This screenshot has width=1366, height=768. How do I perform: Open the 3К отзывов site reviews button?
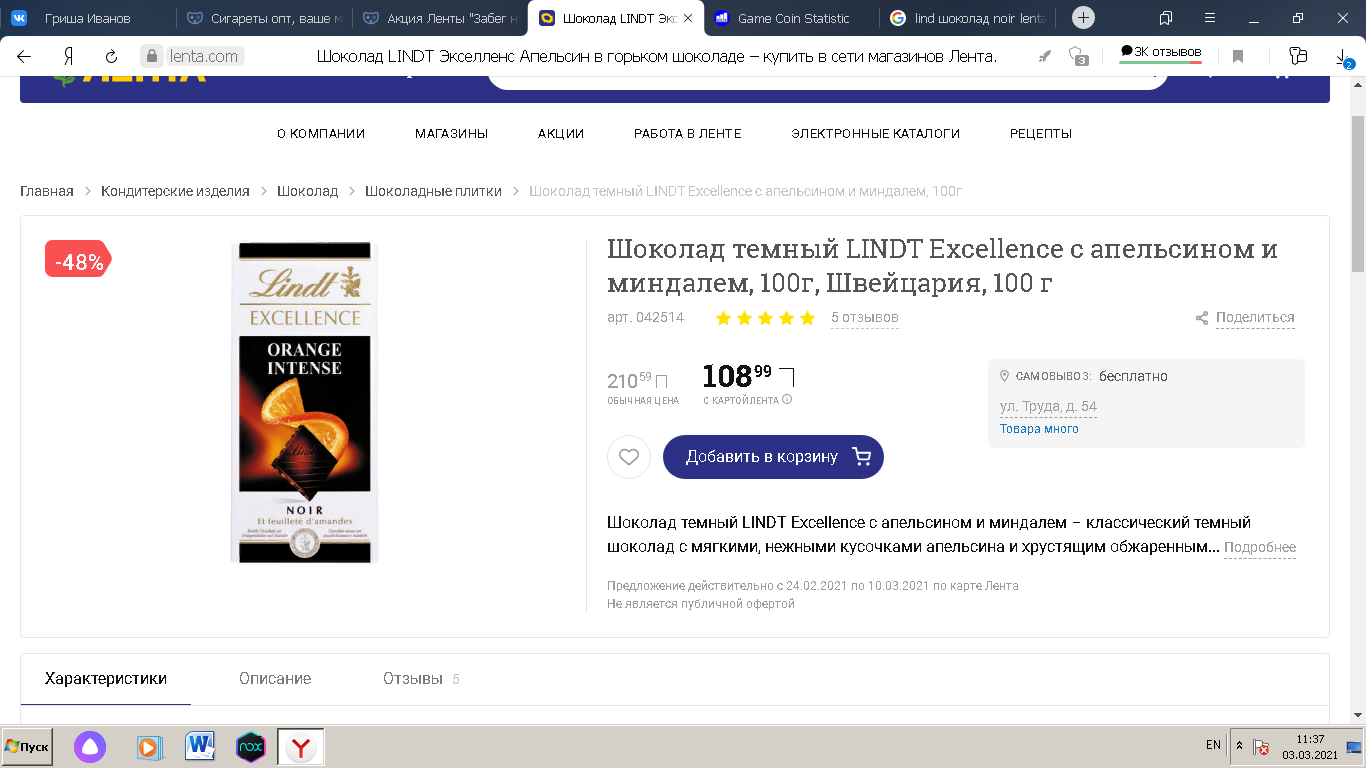pyautogui.click(x=1160, y=53)
